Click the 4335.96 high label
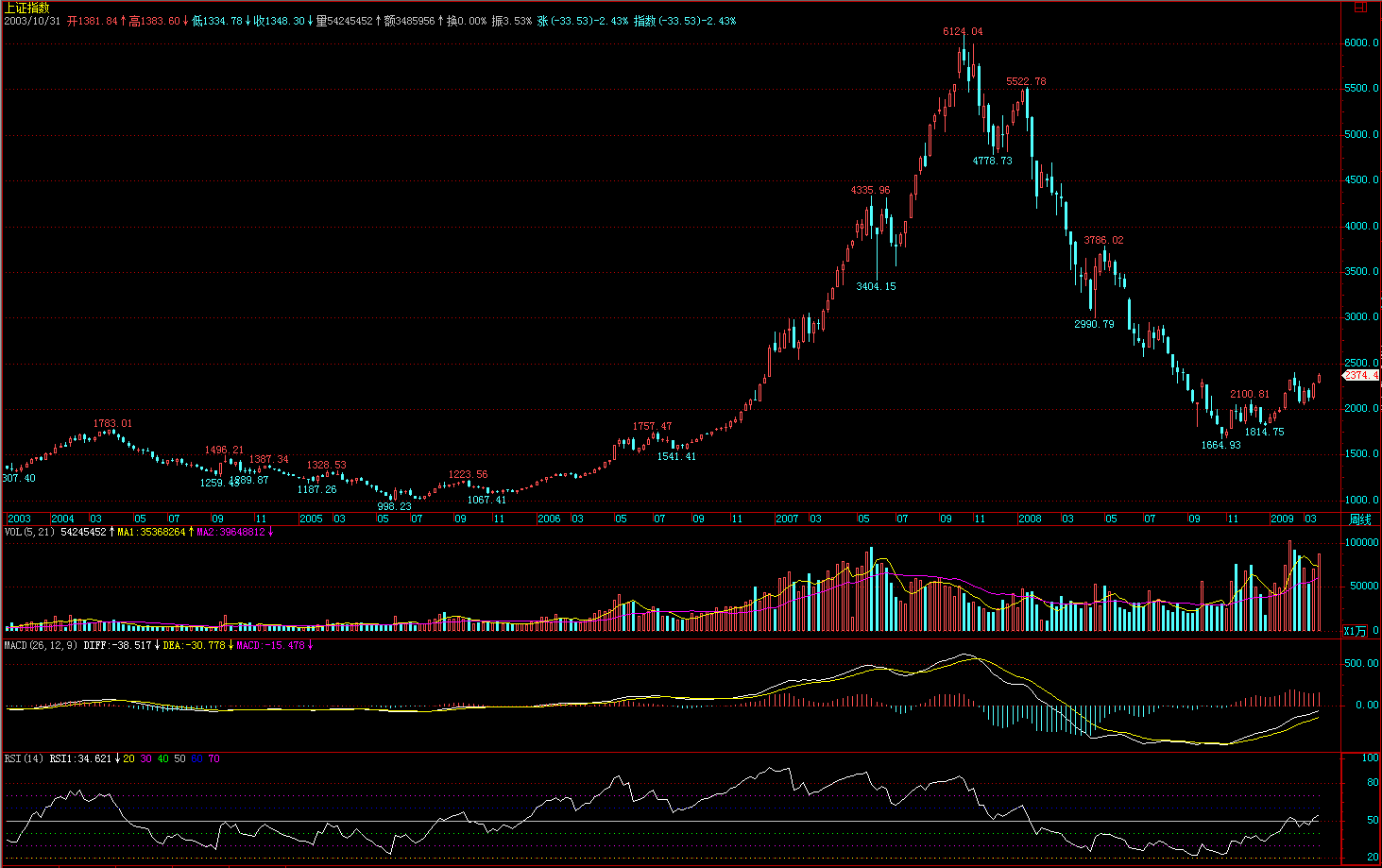Viewport: 1382px width, 868px height. click(x=870, y=191)
